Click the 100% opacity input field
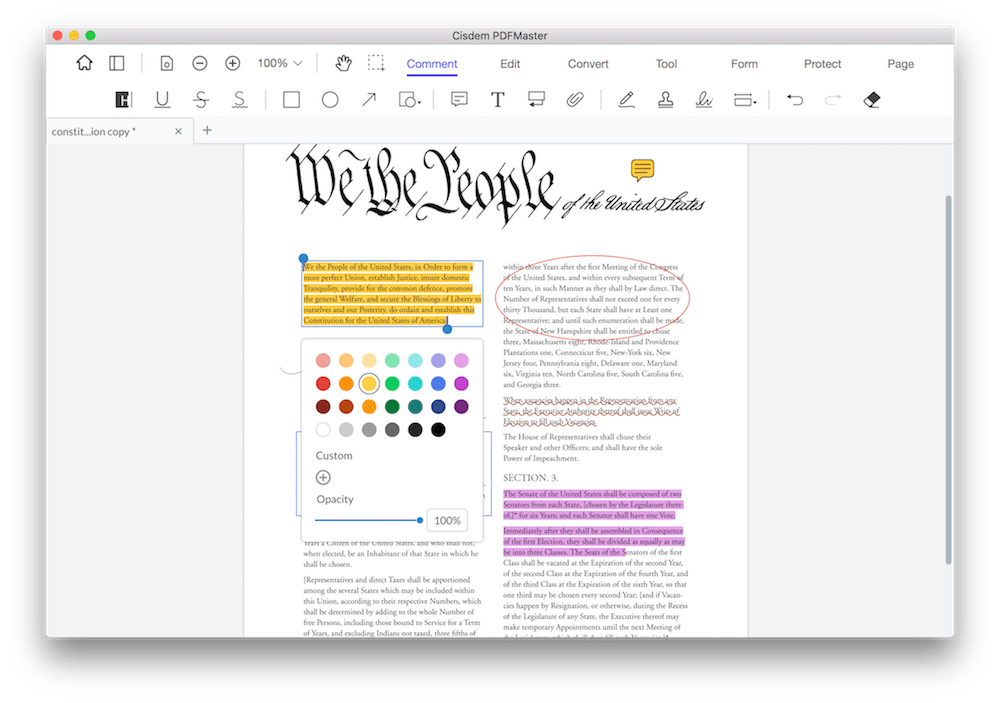The image size is (1000, 703). [x=447, y=521]
